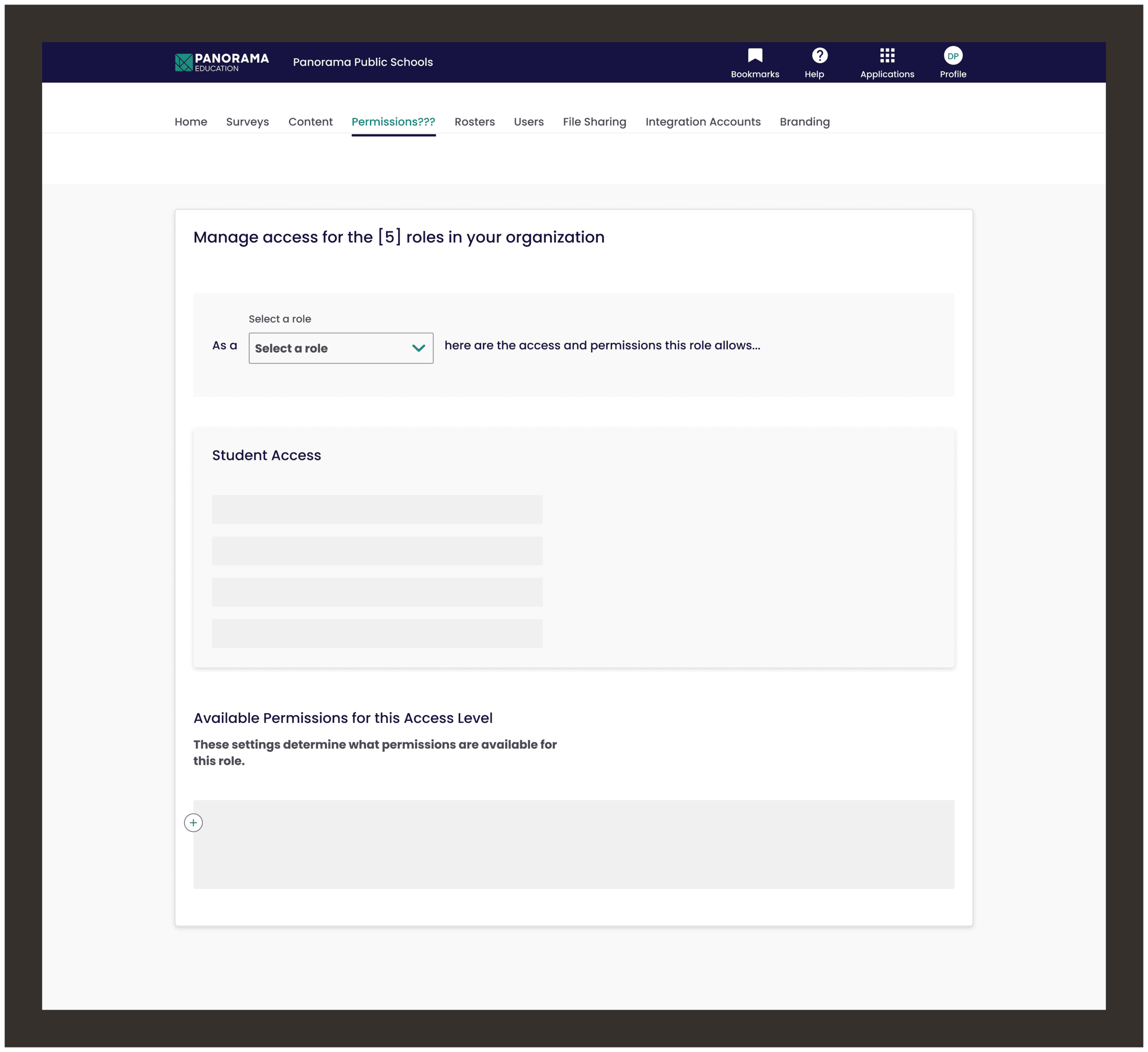Click the Applications grid icon
The width and height of the screenshot is (1148, 1052).
tap(887, 56)
